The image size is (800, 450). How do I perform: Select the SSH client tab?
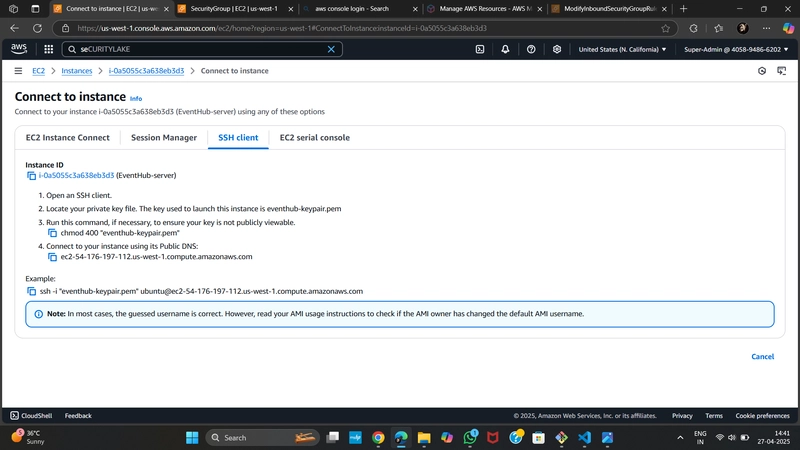coord(238,138)
